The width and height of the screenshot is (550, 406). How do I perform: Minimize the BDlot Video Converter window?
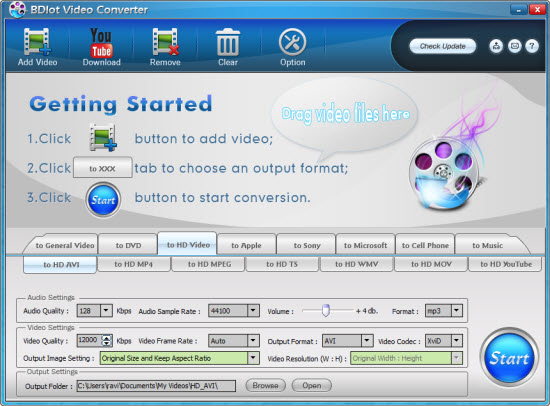click(x=519, y=9)
